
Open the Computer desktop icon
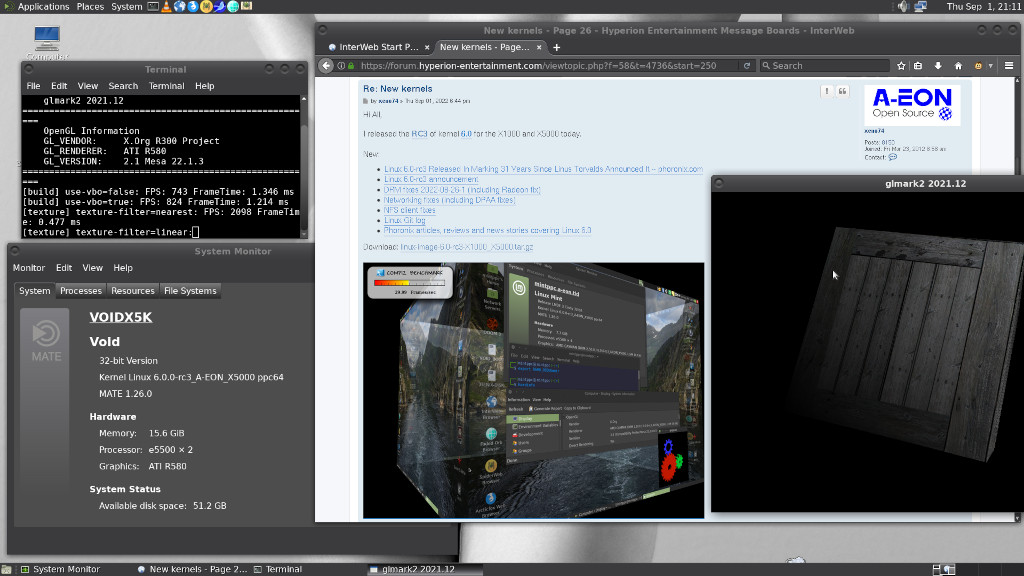[x=47, y=43]
